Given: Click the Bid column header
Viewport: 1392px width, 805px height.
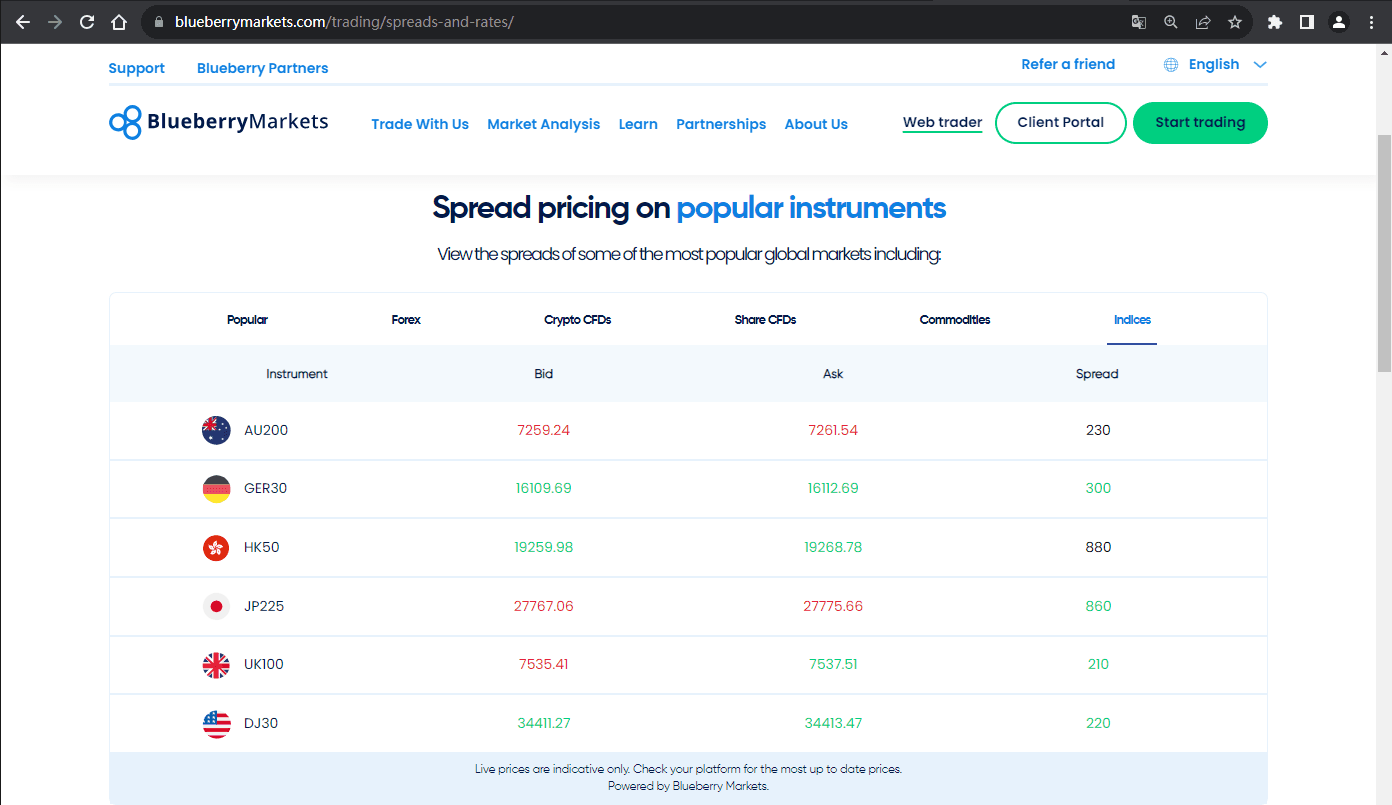Looking at the screenshot, I should (x=544, y=374).
